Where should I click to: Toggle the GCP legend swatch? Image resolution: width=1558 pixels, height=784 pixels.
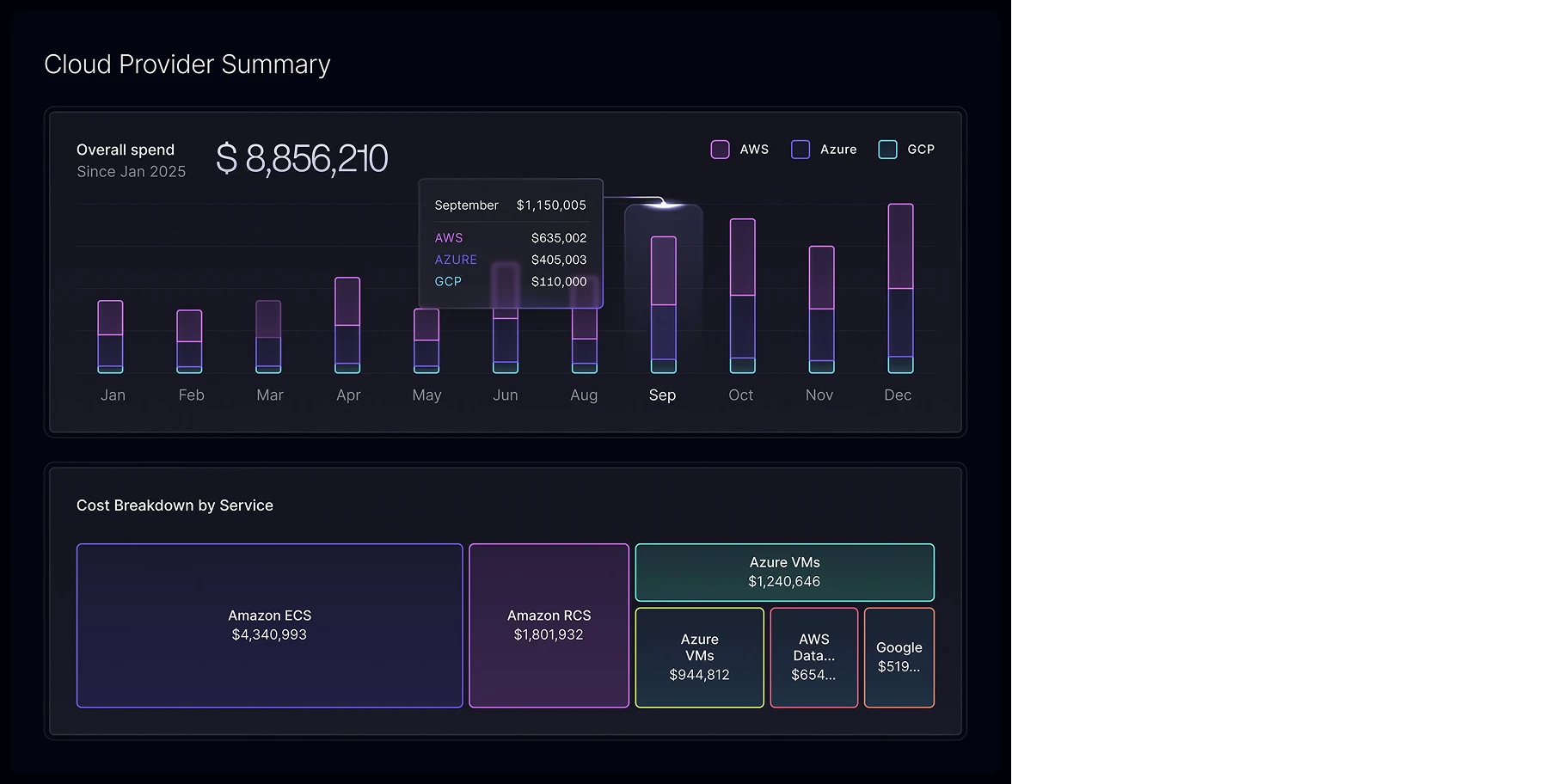887,150
